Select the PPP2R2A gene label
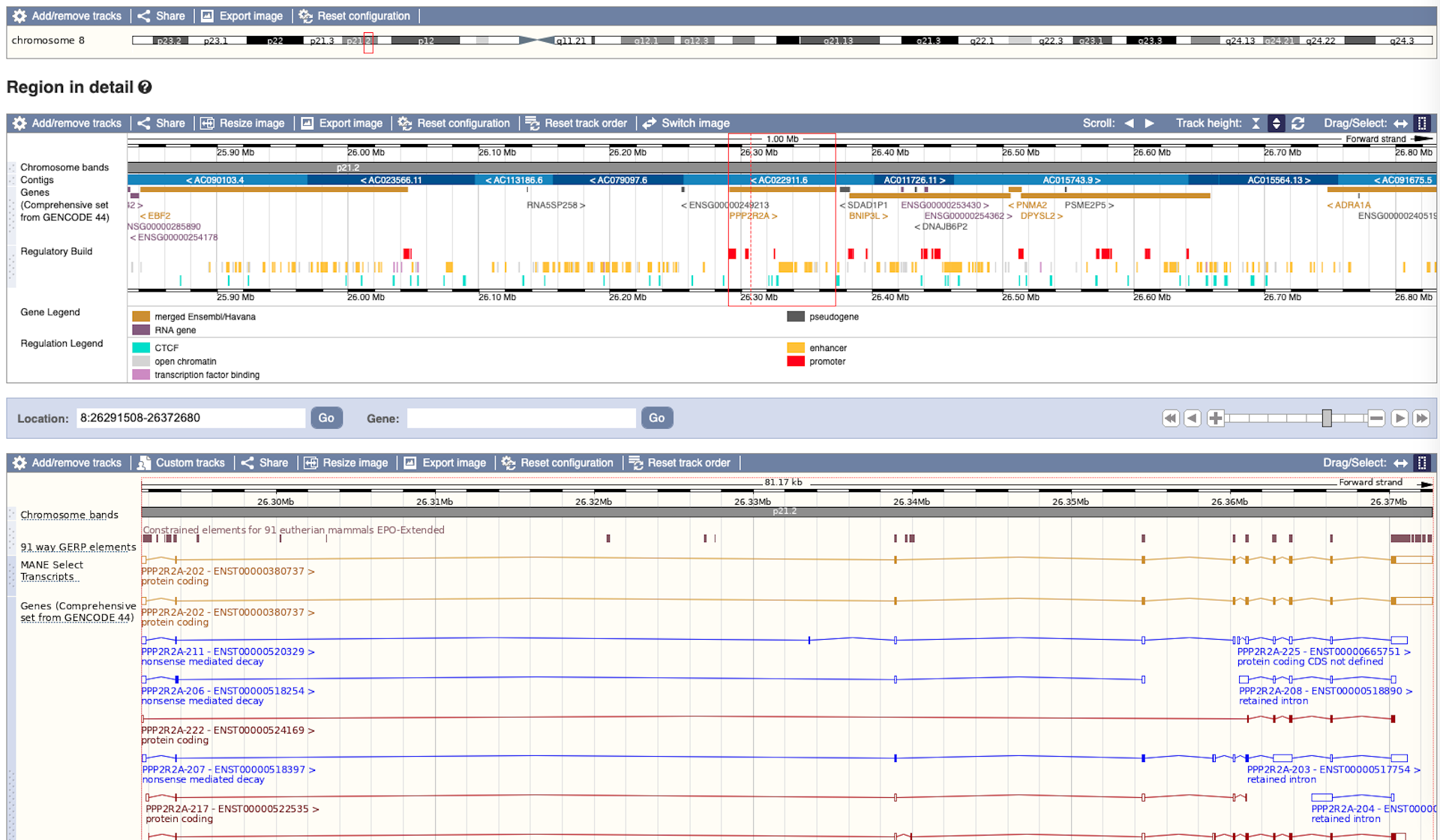 click(749, 216)
